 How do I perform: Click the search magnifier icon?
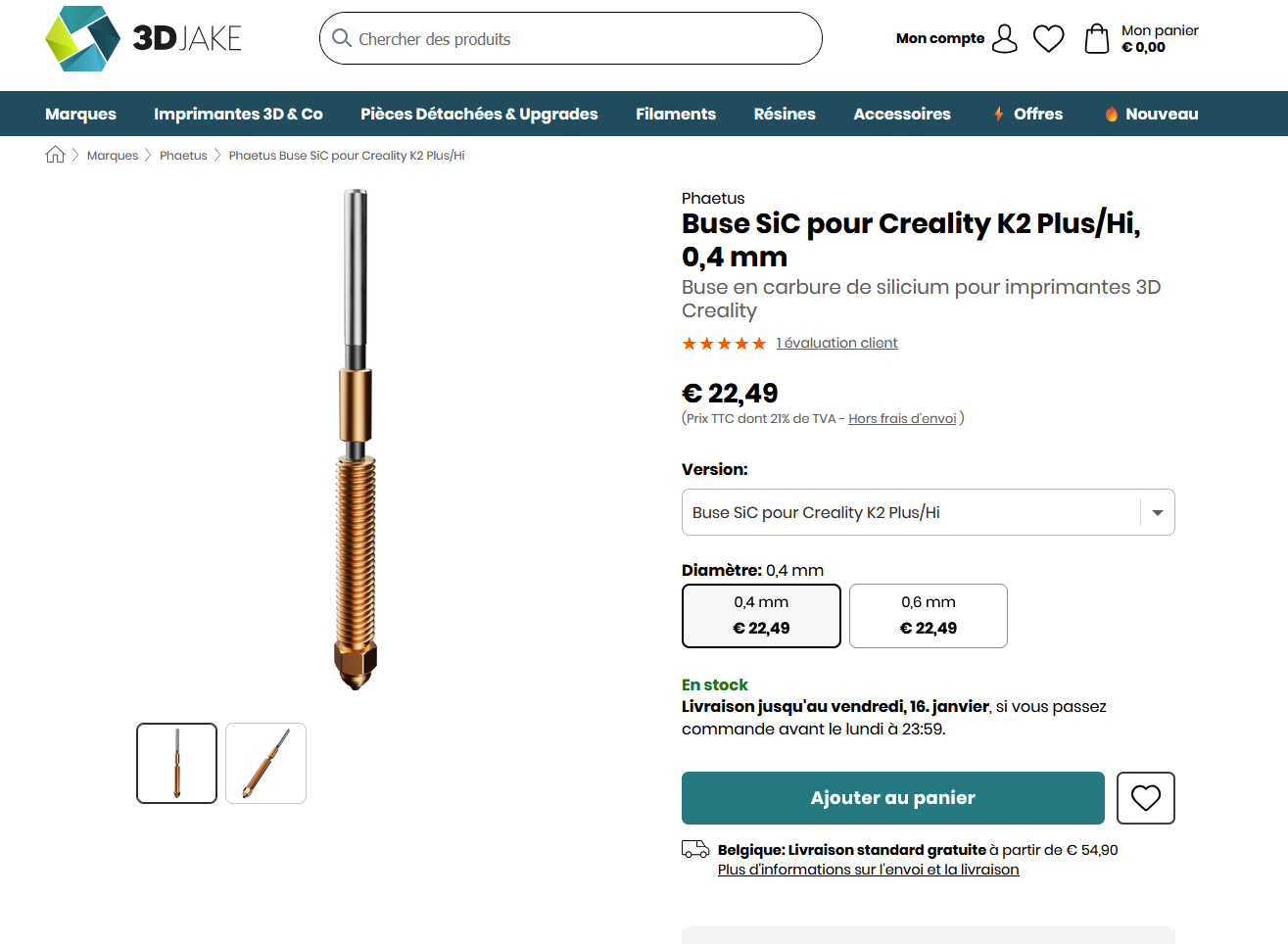click(x=342, y=38)
